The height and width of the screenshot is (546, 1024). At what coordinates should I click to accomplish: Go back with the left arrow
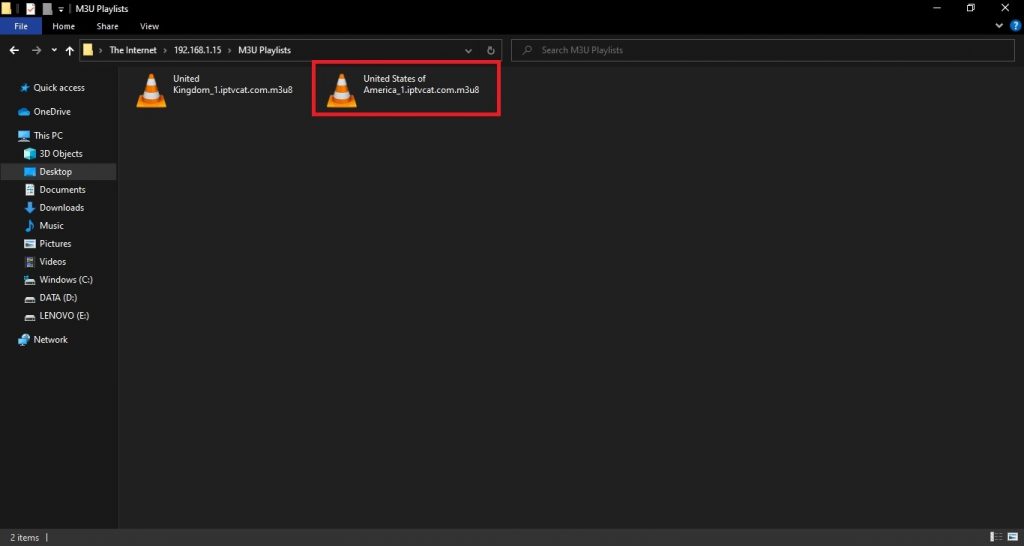[14, 50]
